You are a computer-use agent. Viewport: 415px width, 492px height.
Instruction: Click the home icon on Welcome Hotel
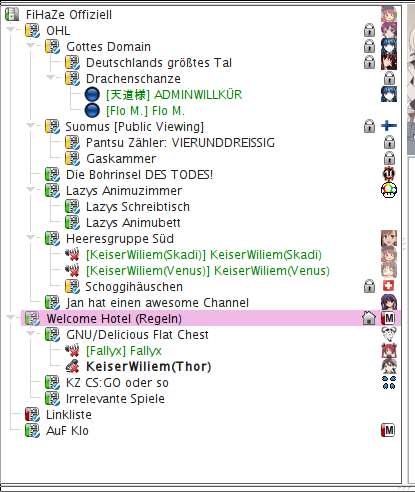(369, 318)
